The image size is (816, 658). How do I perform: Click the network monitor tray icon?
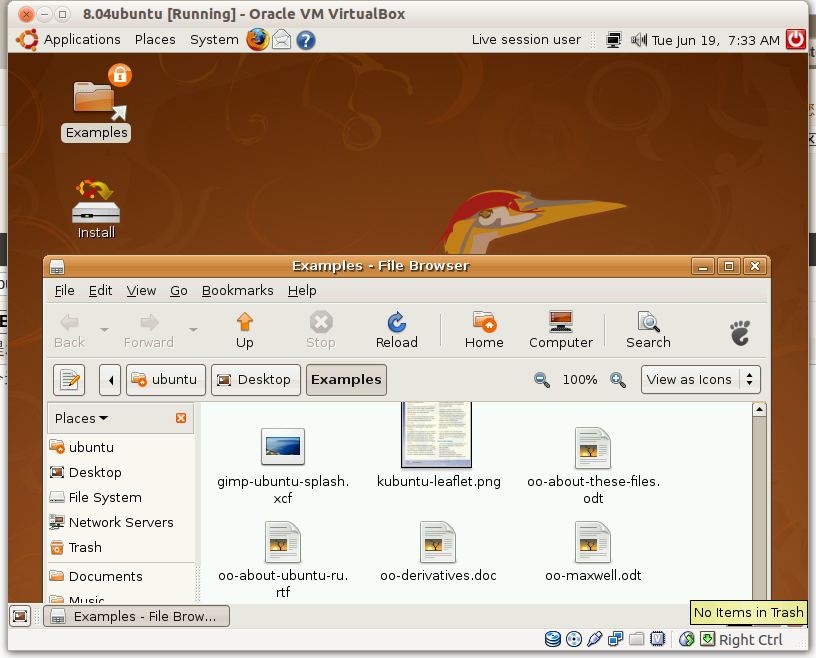pos(614,40)
